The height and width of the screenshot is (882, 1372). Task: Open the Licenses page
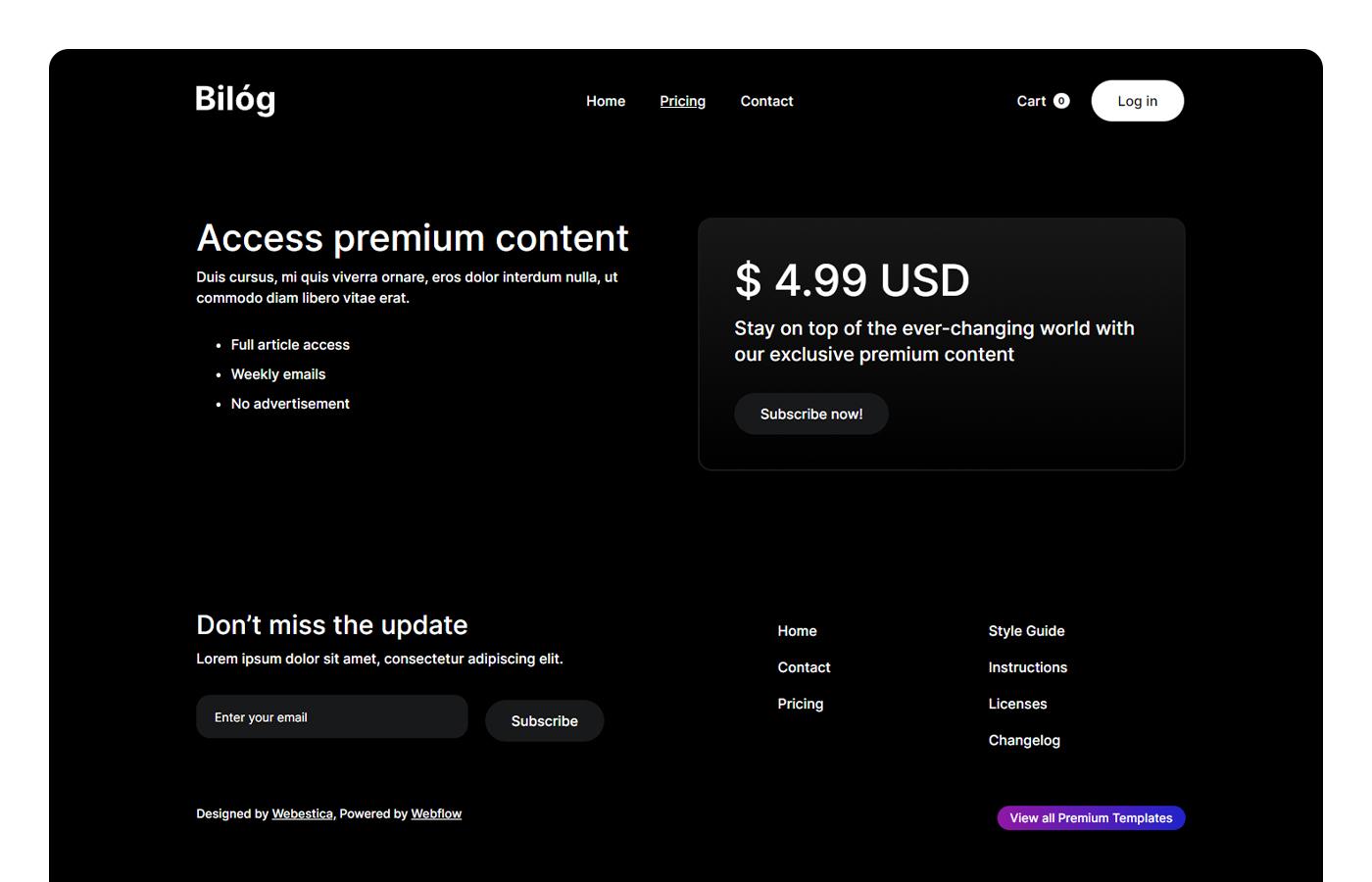point(1018,703)
